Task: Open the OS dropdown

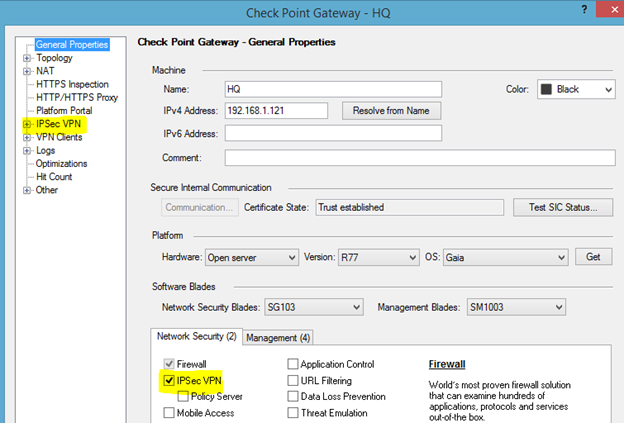Action: [x=505, y=257]
